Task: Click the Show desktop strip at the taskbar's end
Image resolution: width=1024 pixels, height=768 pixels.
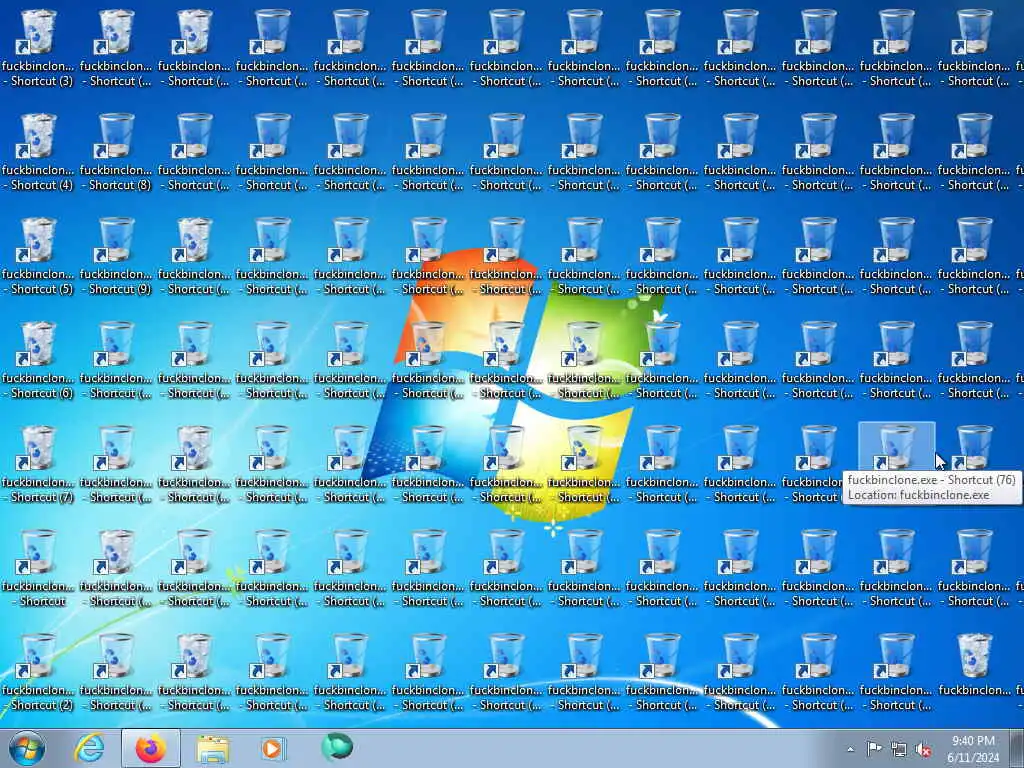Action: 1017,748
